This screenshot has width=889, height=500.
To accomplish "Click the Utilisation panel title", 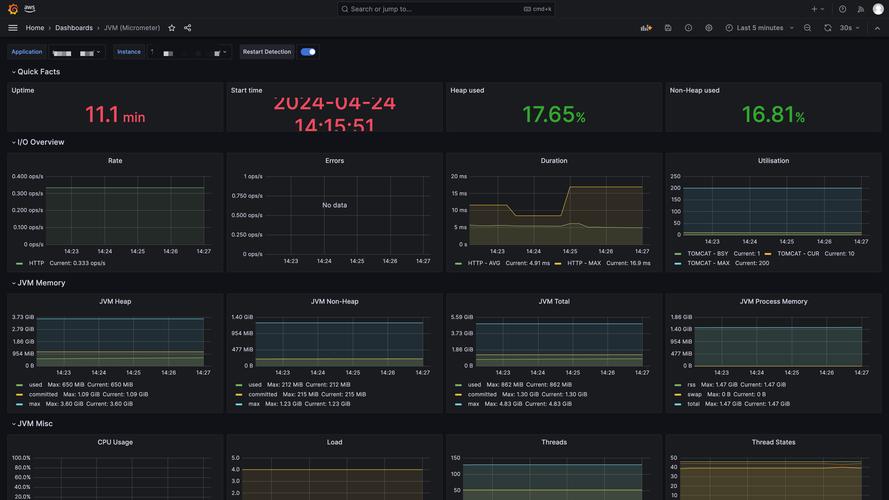I will point(773,161).
